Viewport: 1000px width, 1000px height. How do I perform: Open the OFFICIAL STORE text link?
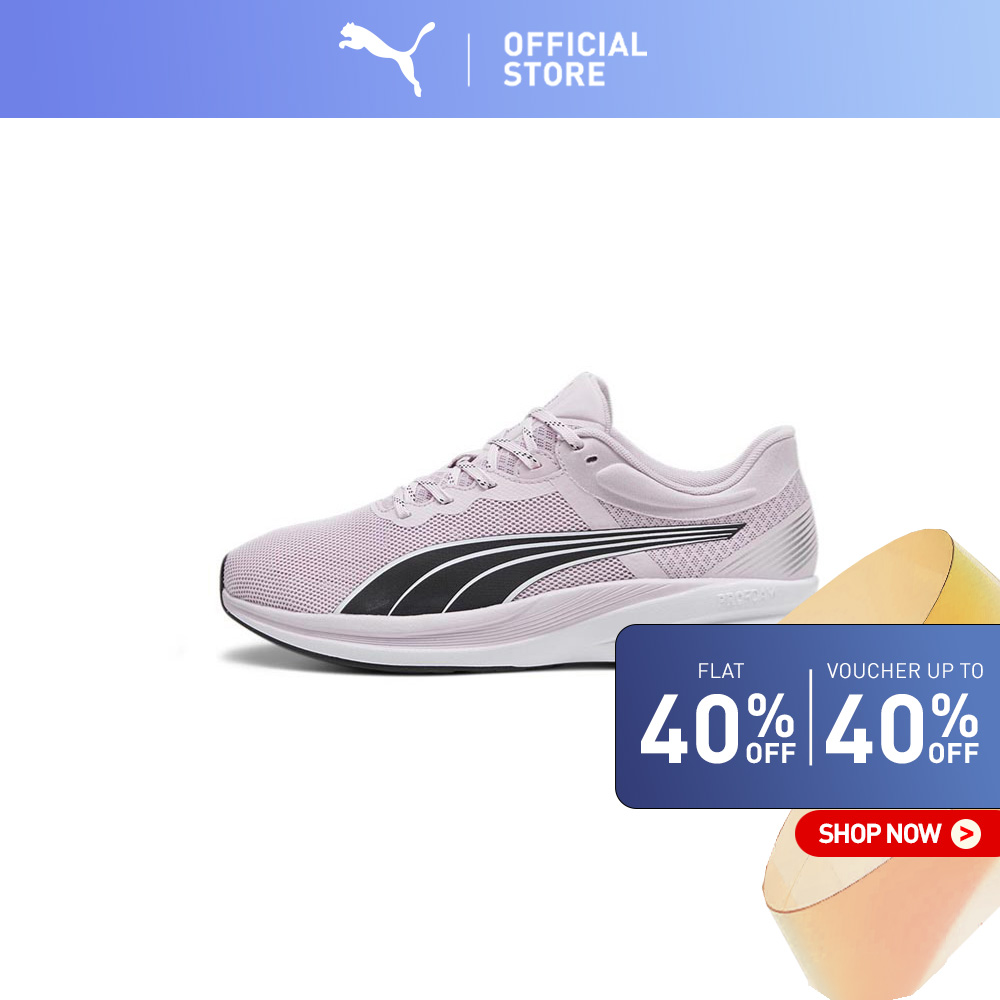pos(575,59)
